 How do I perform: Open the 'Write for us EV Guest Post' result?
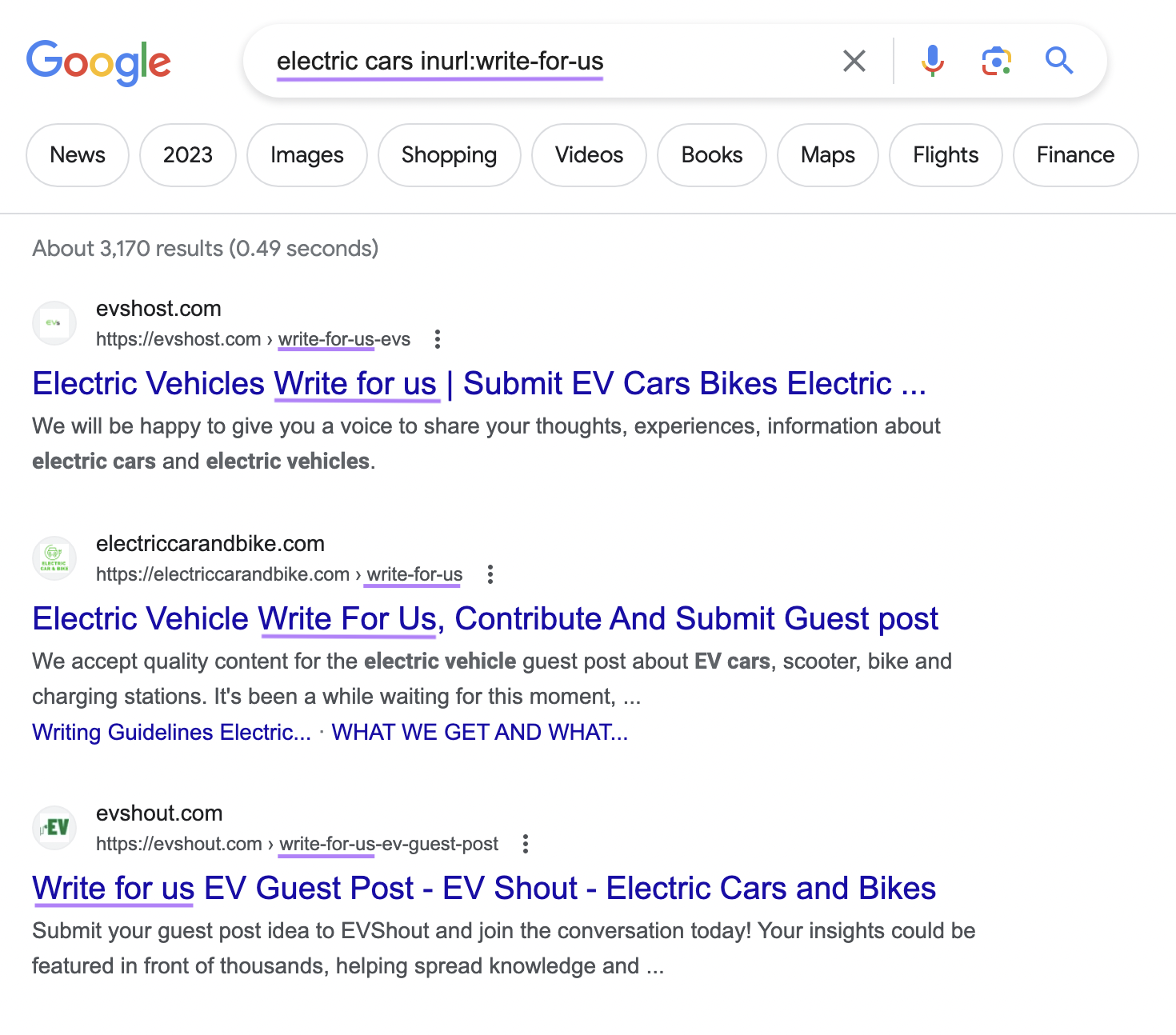click(483, 888)
